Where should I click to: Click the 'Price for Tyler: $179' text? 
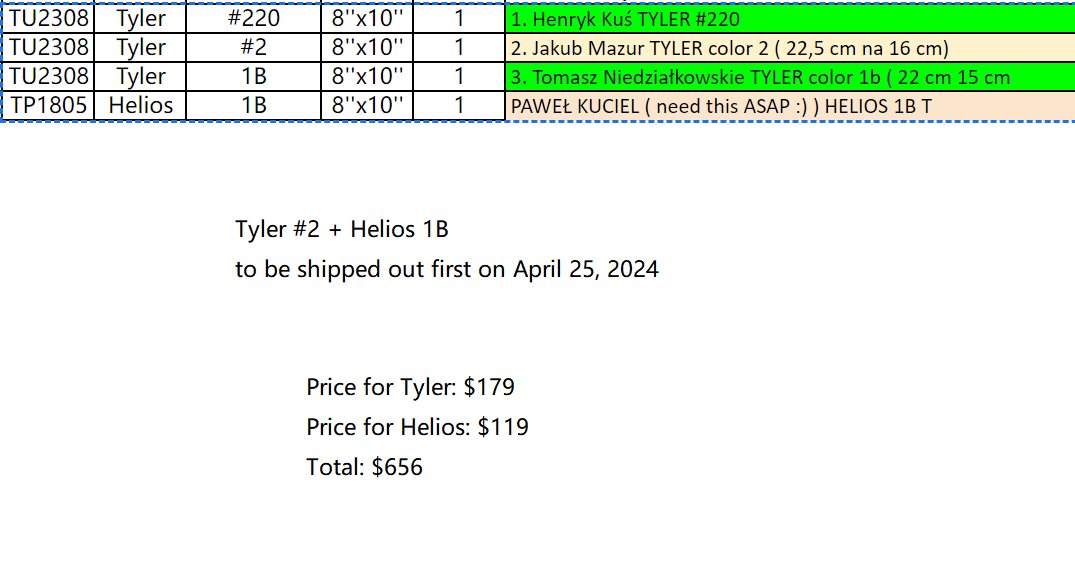(410, 387)
